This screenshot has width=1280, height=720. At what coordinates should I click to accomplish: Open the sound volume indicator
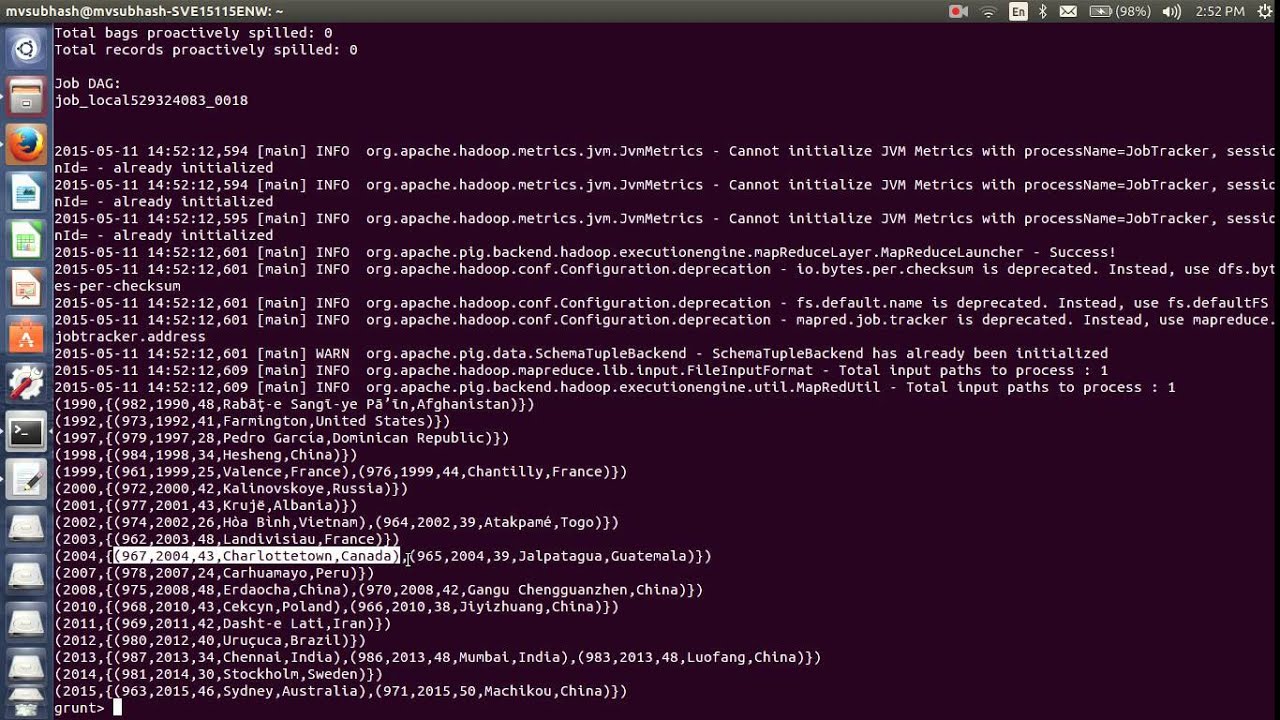[1172, 11]
